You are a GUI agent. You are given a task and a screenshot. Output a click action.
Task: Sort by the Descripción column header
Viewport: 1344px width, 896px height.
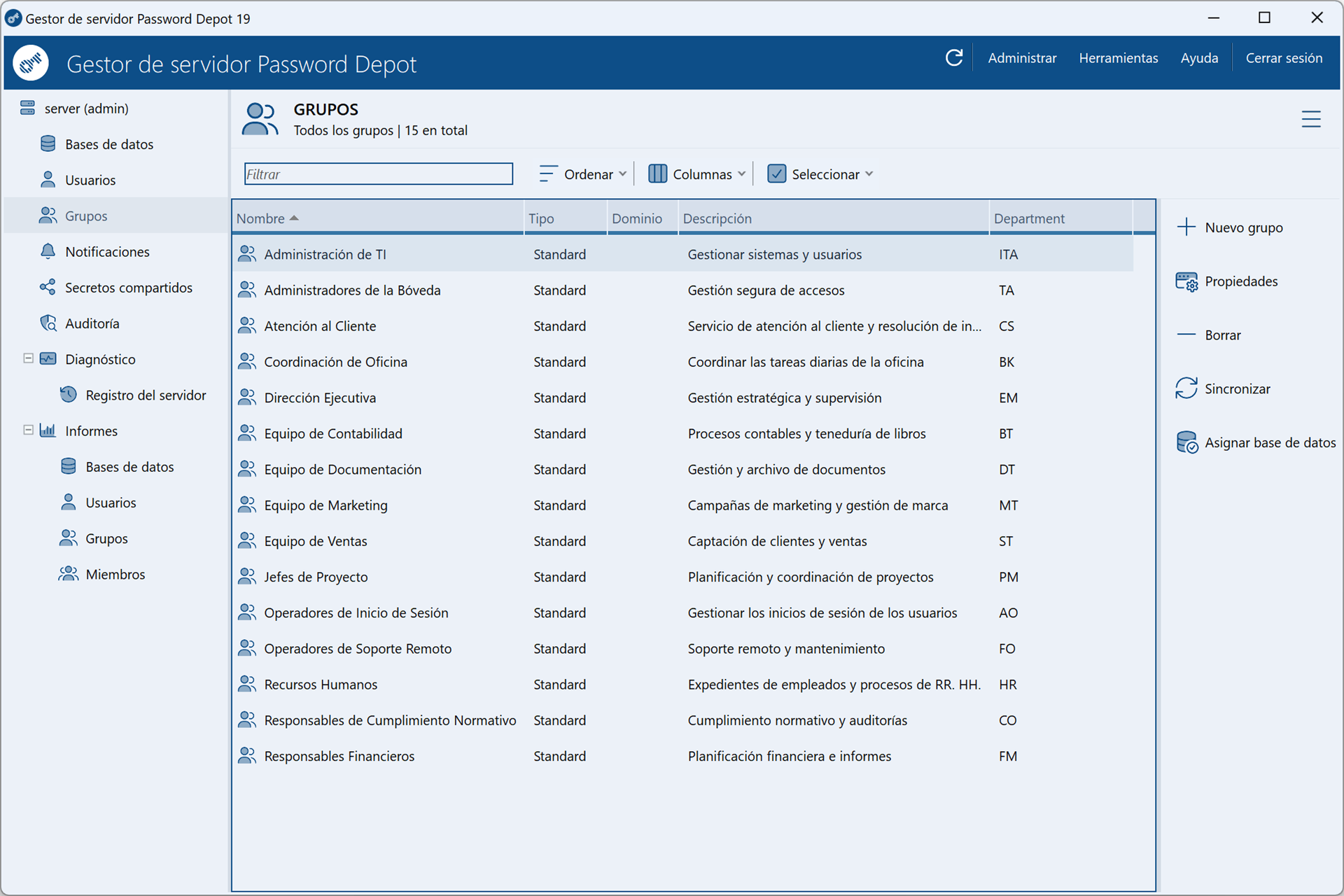point(833,218)
